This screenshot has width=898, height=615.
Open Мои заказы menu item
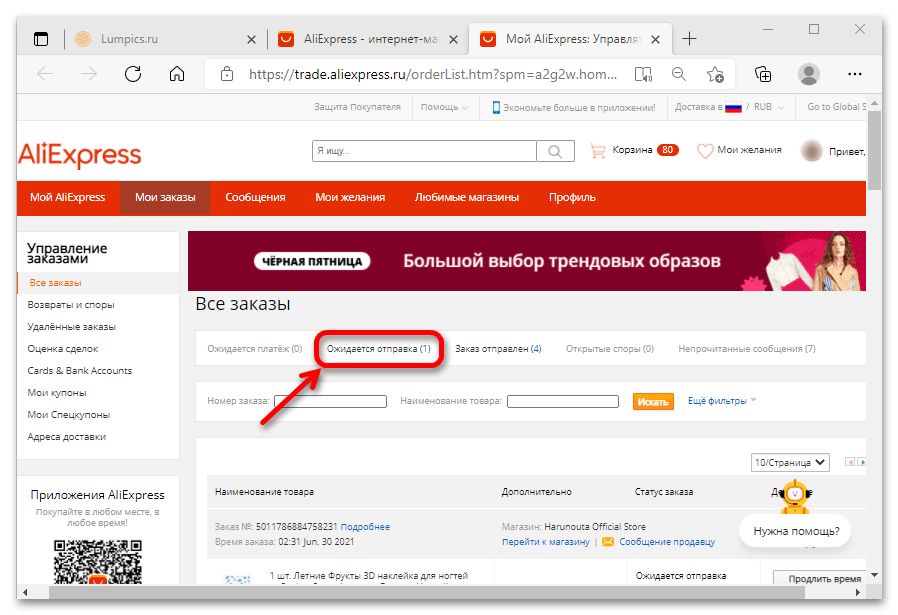click(x=165, y=198)
